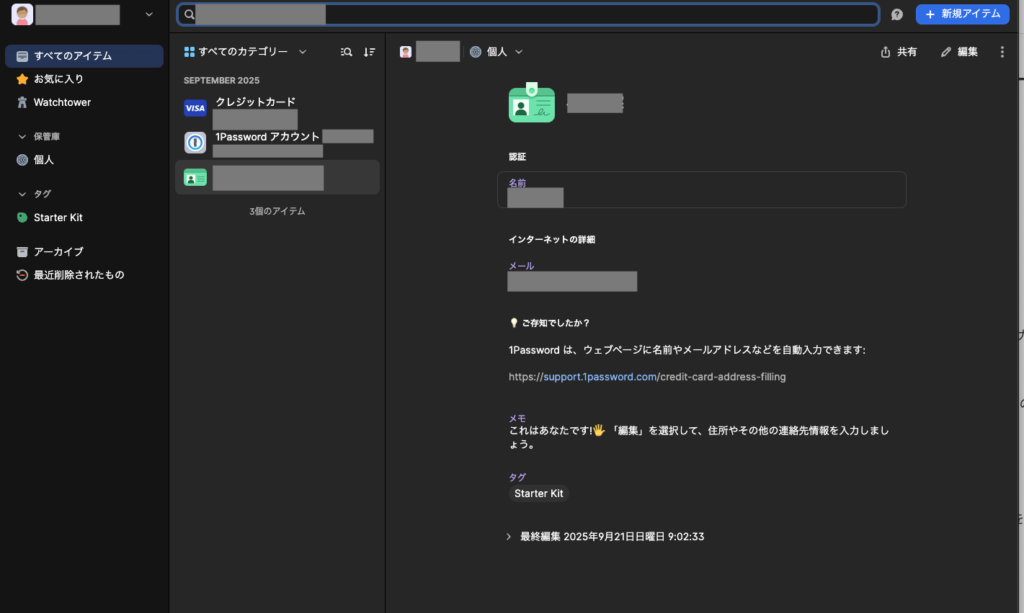This screenshot has height=613, width=1024.
Task: Click the 編集 edit button
Action: click(959, 52)
